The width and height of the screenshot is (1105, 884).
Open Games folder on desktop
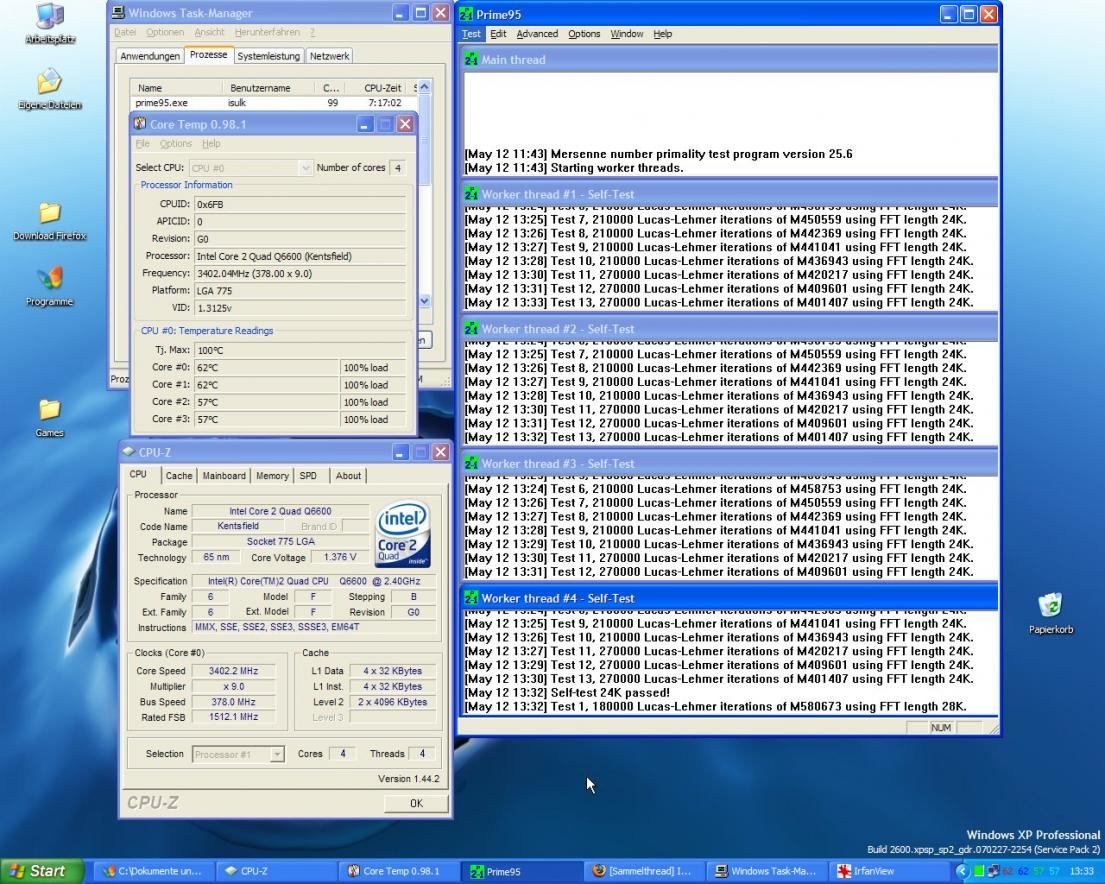50,410
